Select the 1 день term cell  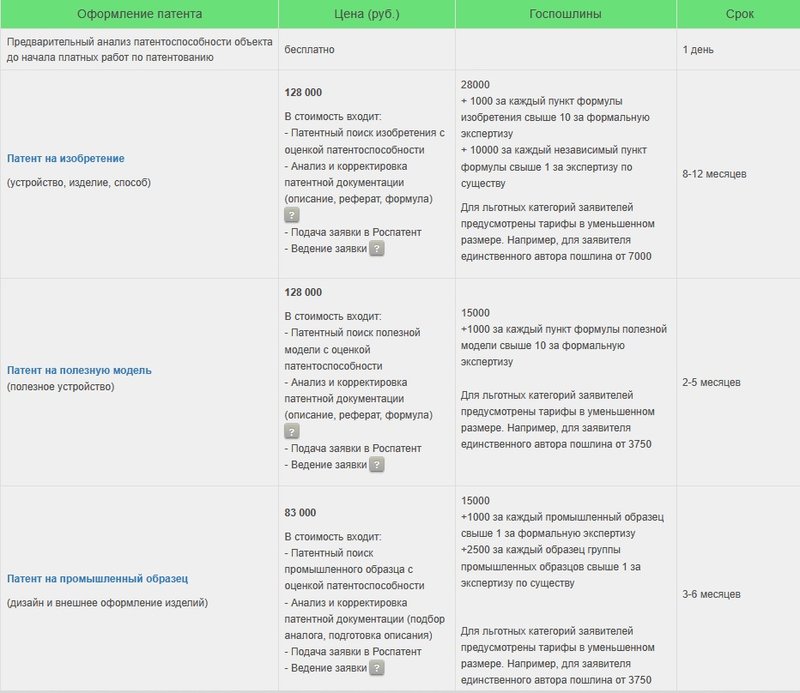tap(698, 49)
